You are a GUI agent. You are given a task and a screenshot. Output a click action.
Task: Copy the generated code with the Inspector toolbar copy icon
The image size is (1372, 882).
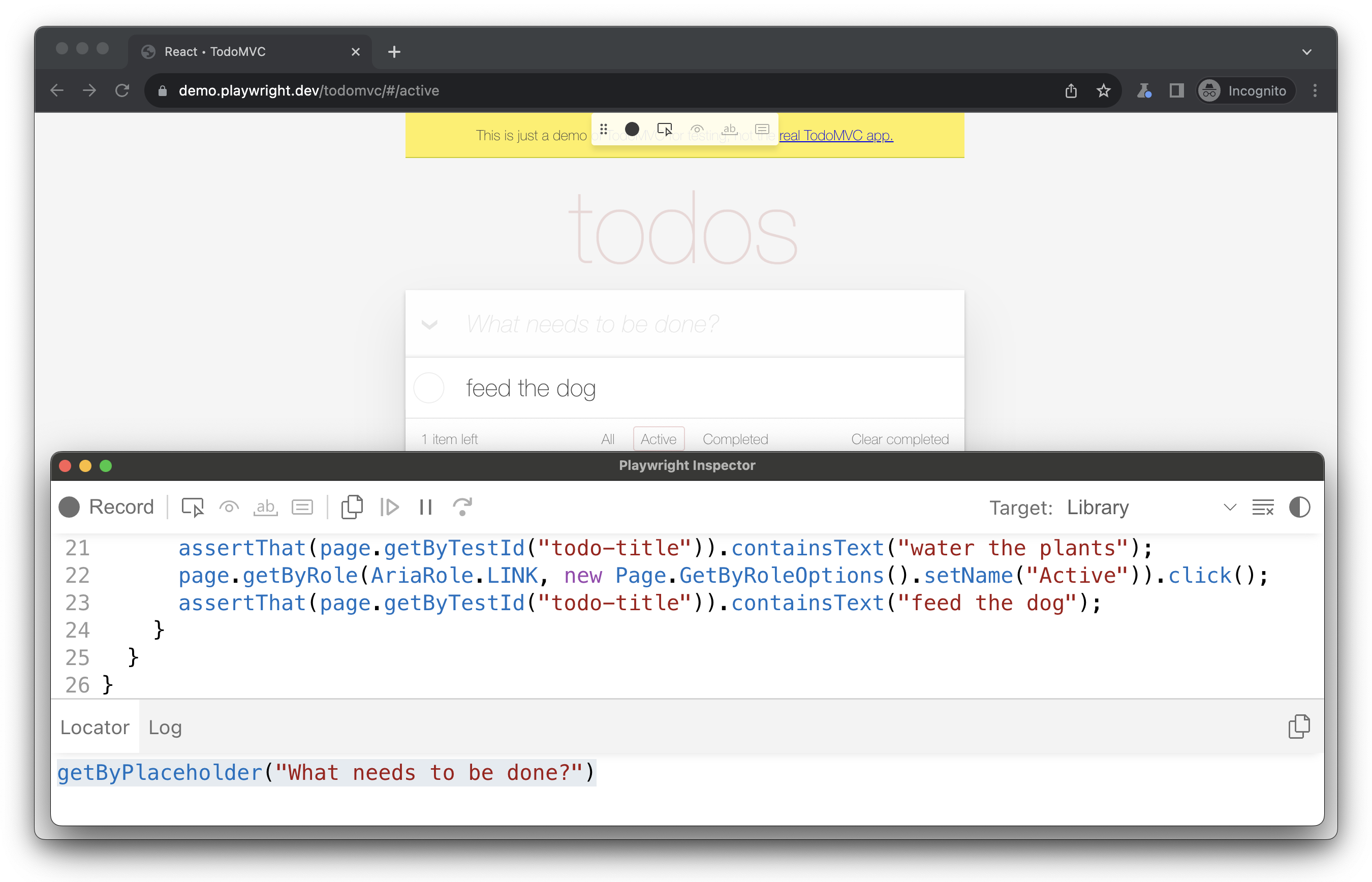[352, 507]
